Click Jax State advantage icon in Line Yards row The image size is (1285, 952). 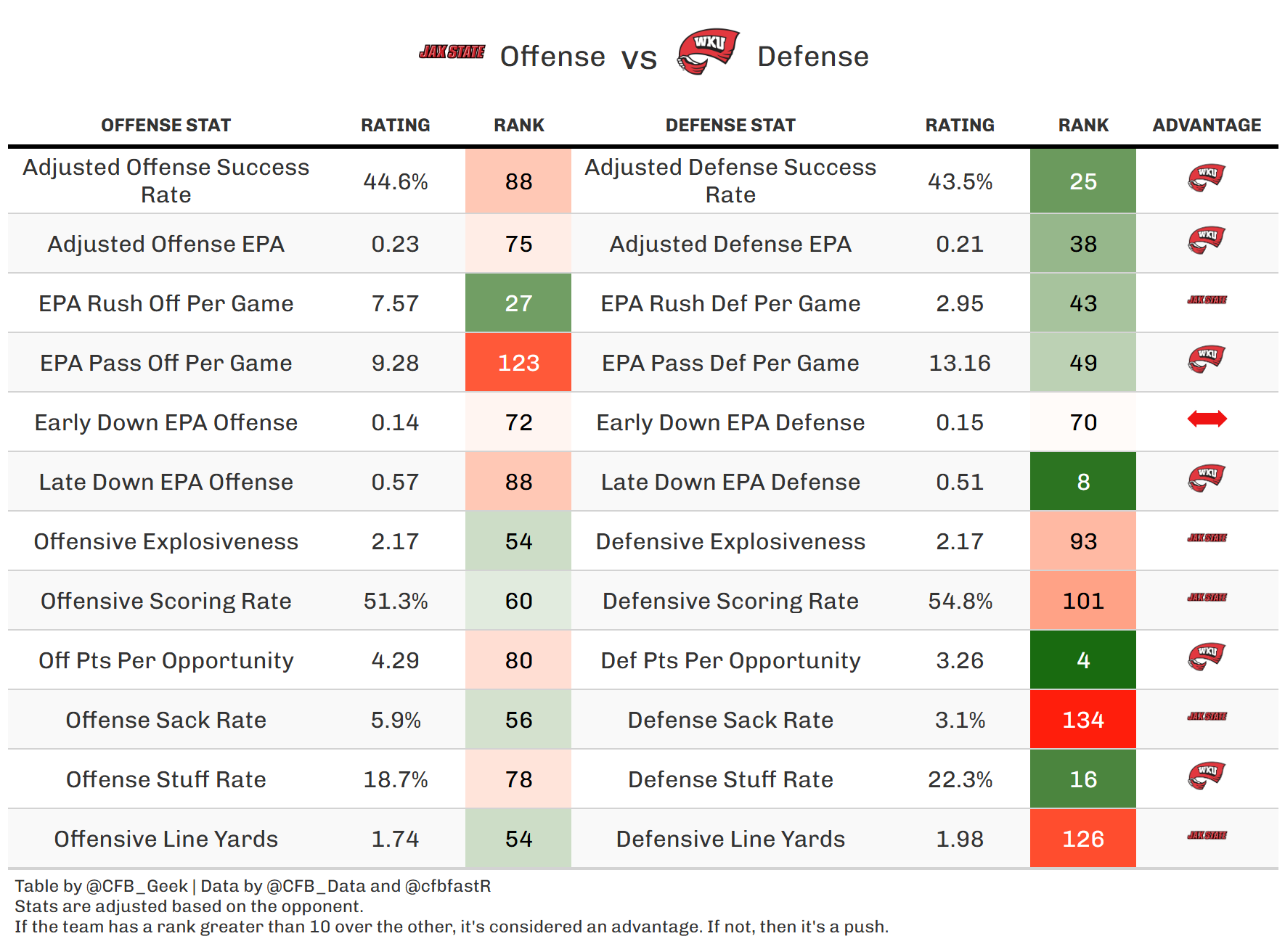tap(1207, 835)
